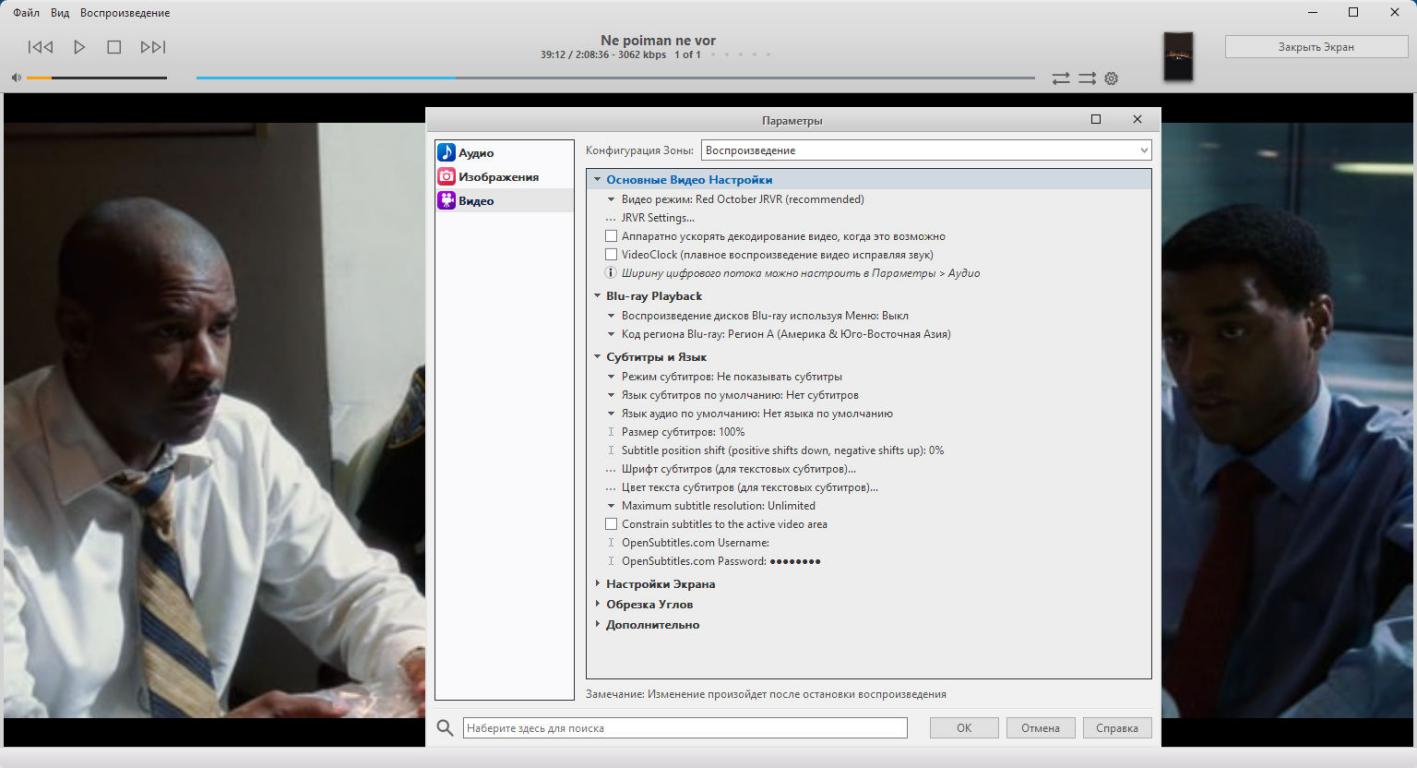The height and width of the screenshot is (768, 1417).
Task: Click the volume slider track
Action: point(97,78)
